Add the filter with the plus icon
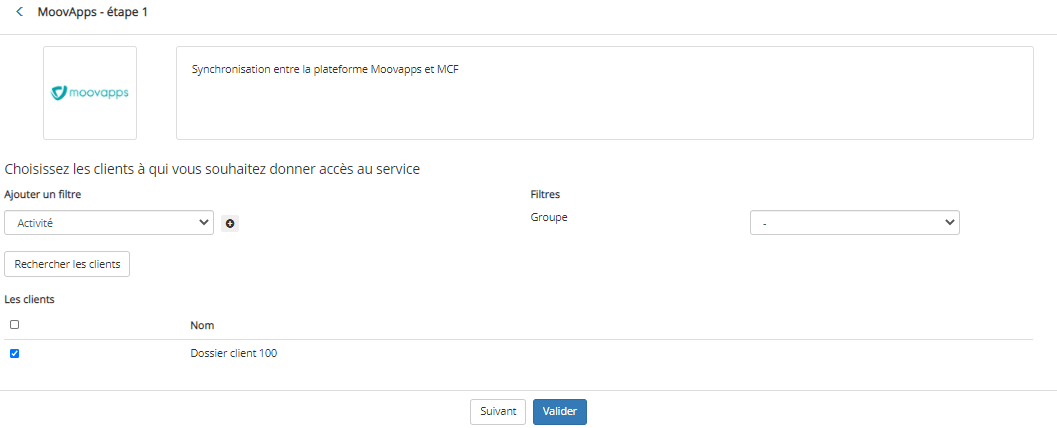The image size is (1057, 428). 230,224
